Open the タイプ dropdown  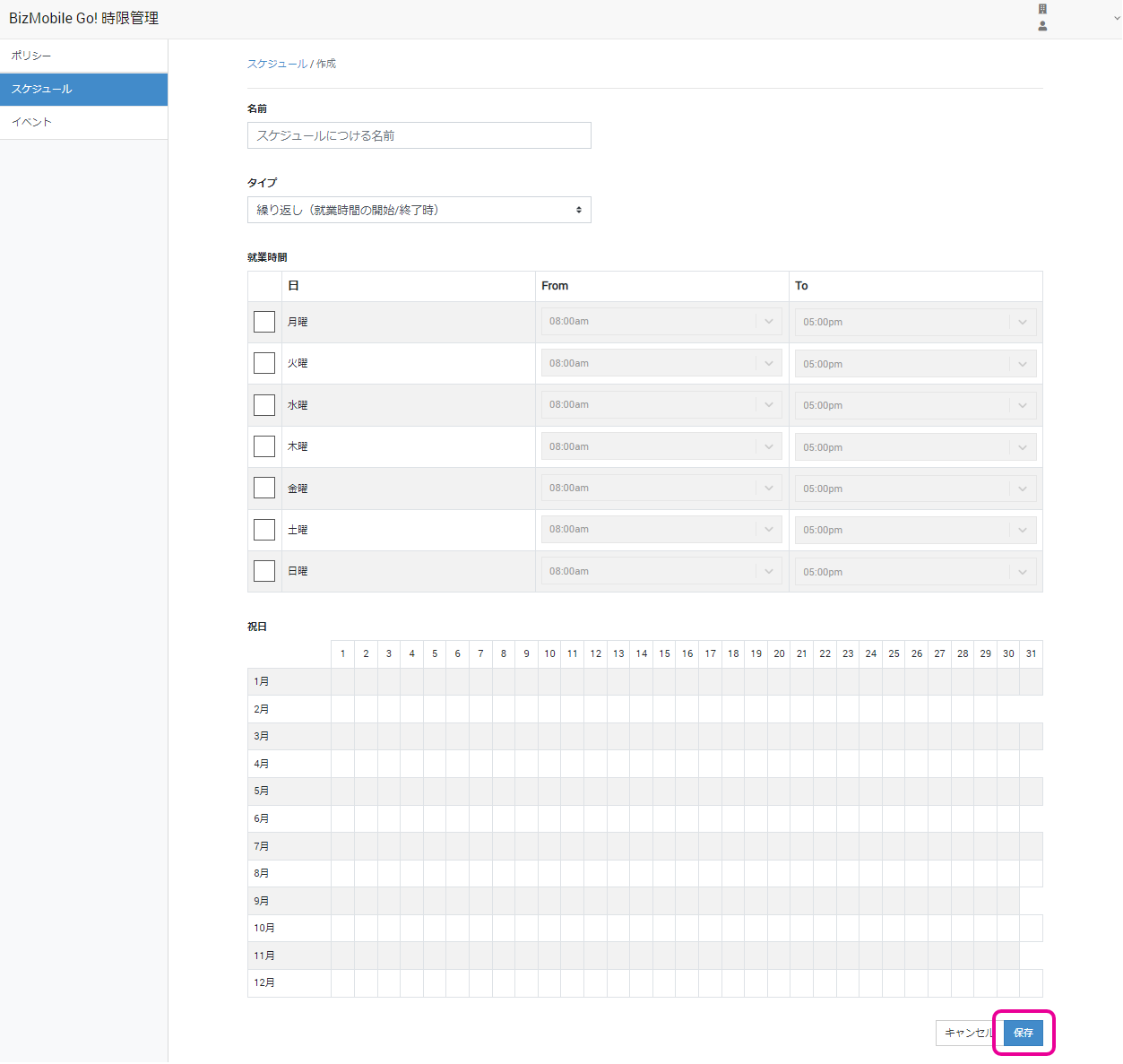click(419, 210)
